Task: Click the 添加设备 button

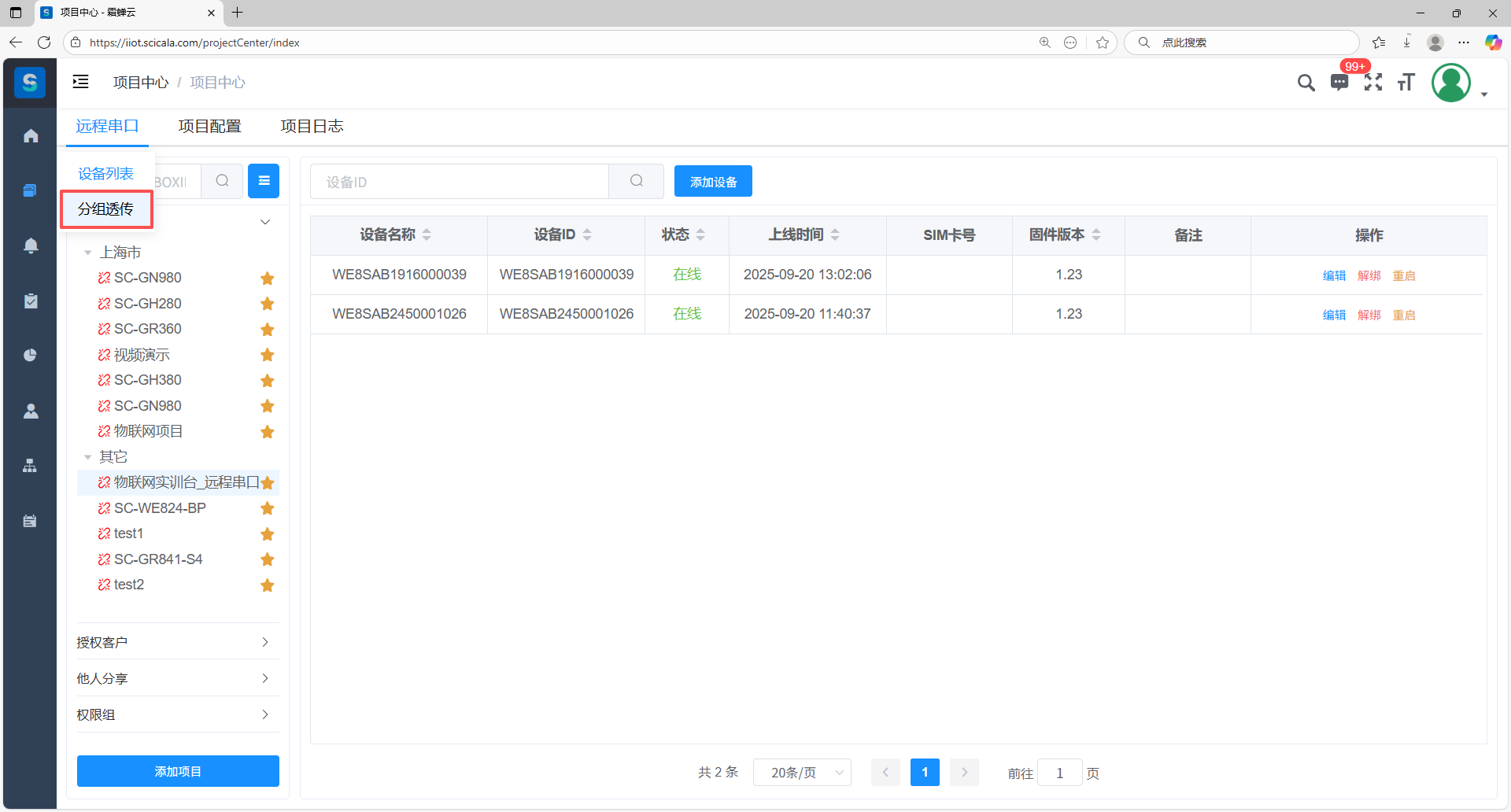Action: [713, 182]
